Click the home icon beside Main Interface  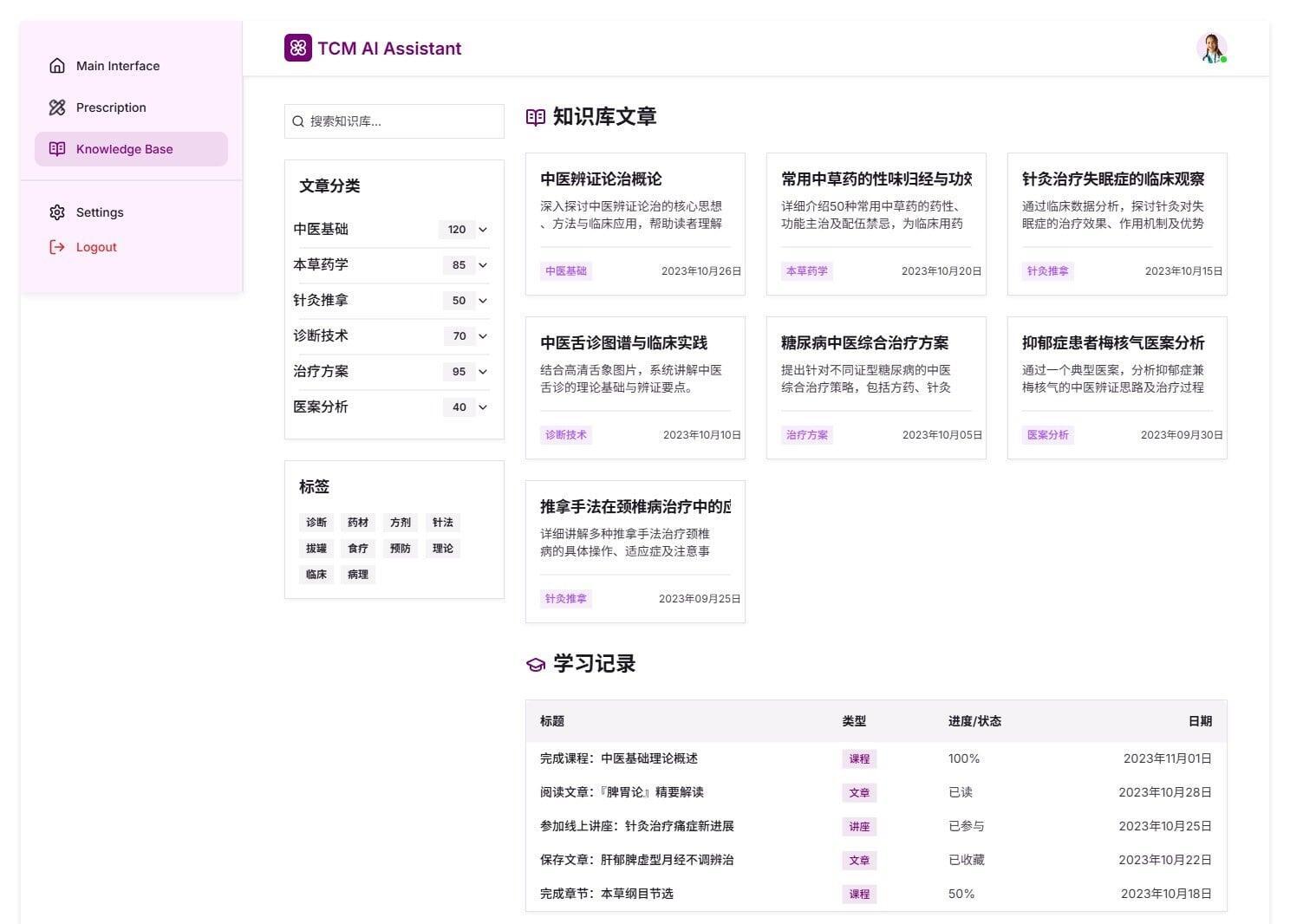pyautogui.click(x=57, y=66)
